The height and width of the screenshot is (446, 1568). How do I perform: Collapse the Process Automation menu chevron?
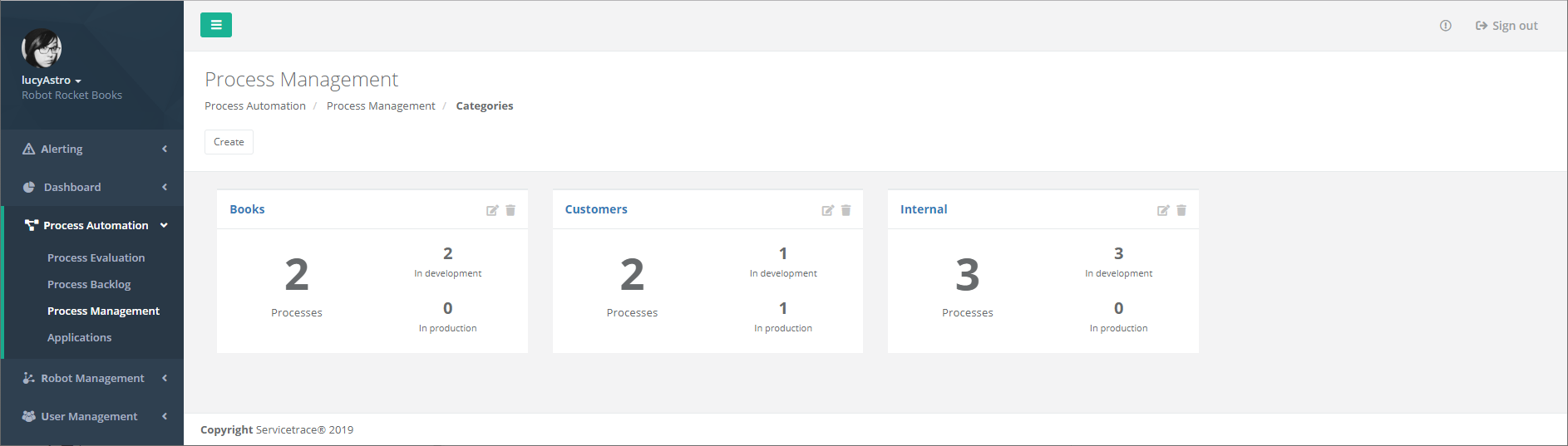164,225
